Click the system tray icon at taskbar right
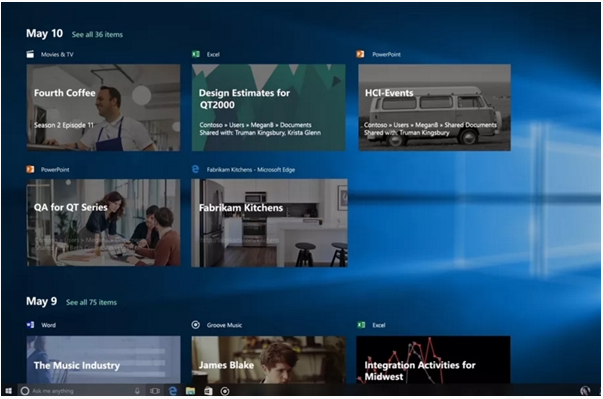The image size is (603, 399). coord(585,391)
